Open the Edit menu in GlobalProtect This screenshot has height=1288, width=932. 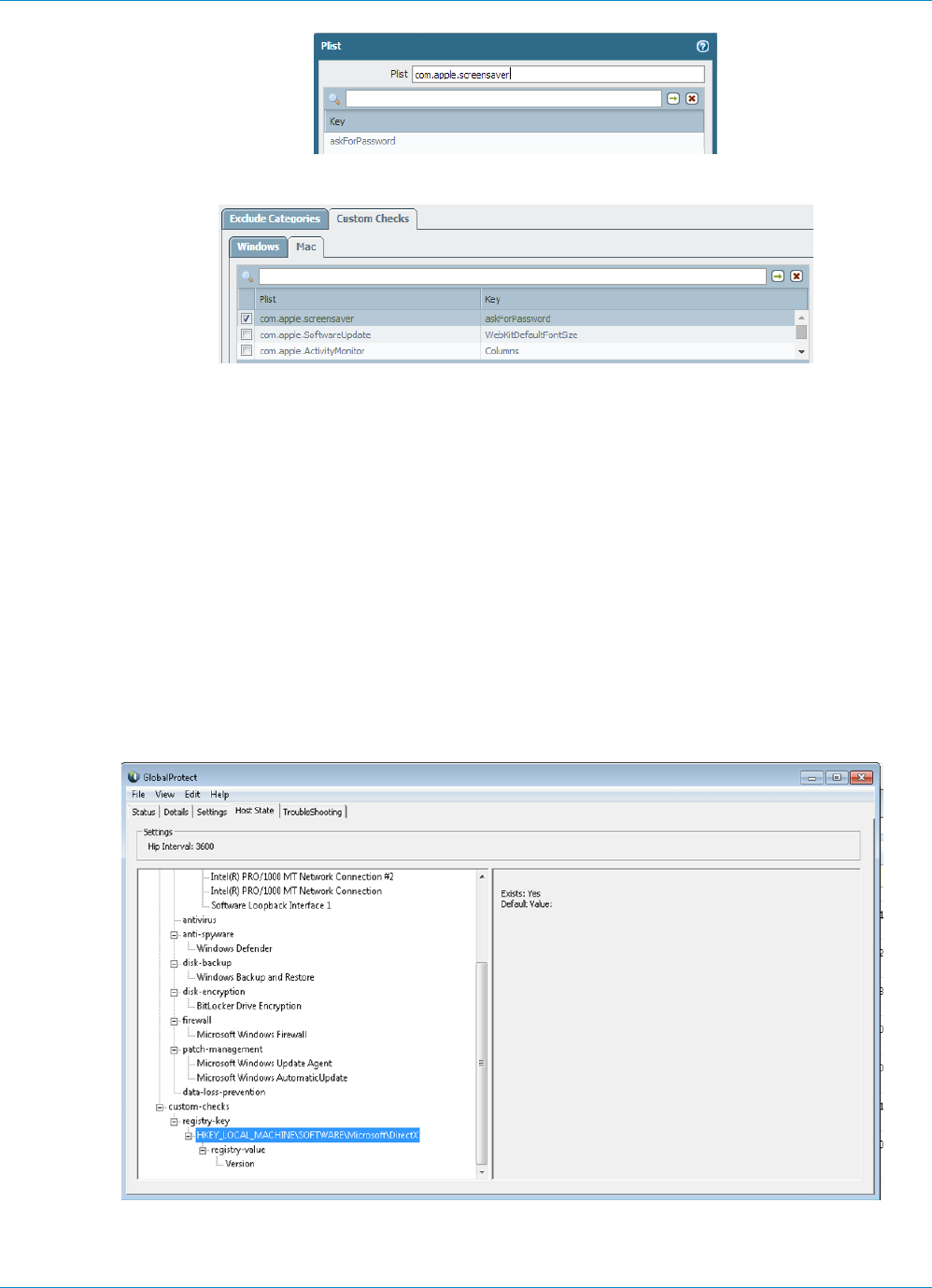point(191,795)
